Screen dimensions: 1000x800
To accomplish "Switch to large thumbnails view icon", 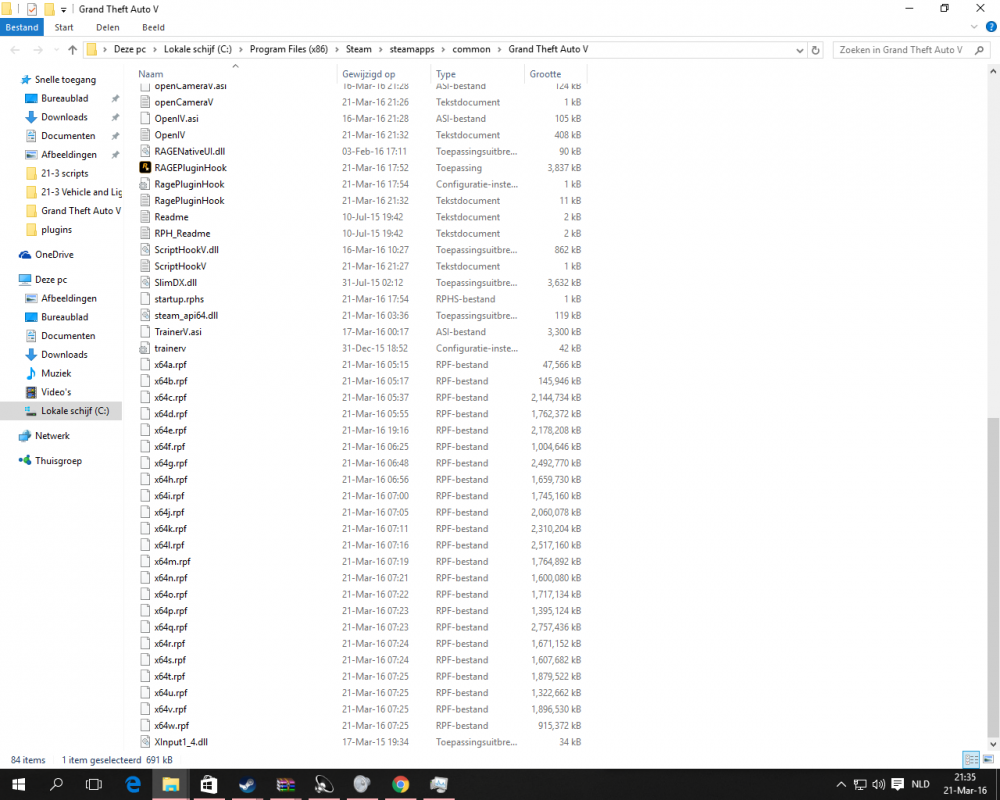I will point(988,759).
